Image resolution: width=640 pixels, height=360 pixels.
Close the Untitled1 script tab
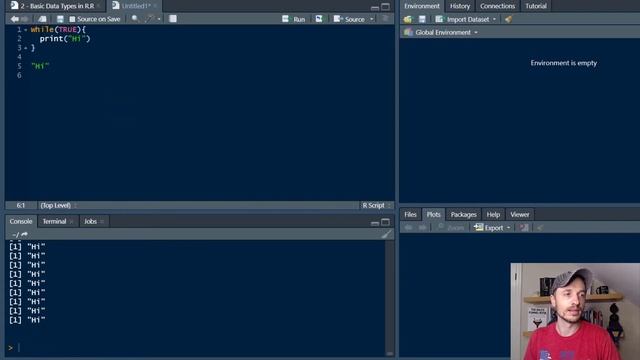[155, 6]
